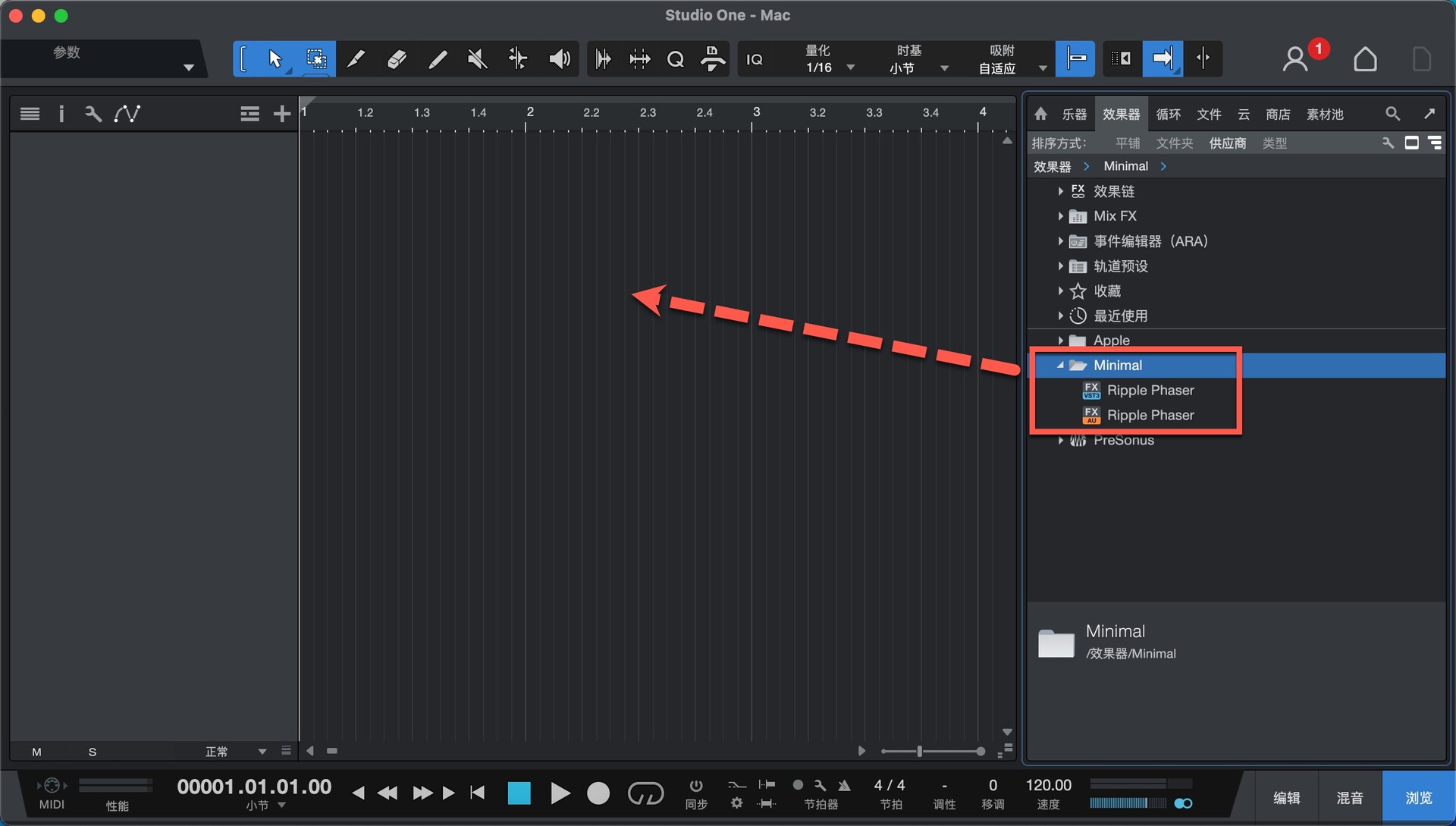Screen dimensions: 1456x826
Task: Click the IQ input quantize icon
Action: click(x=755, y=59)
